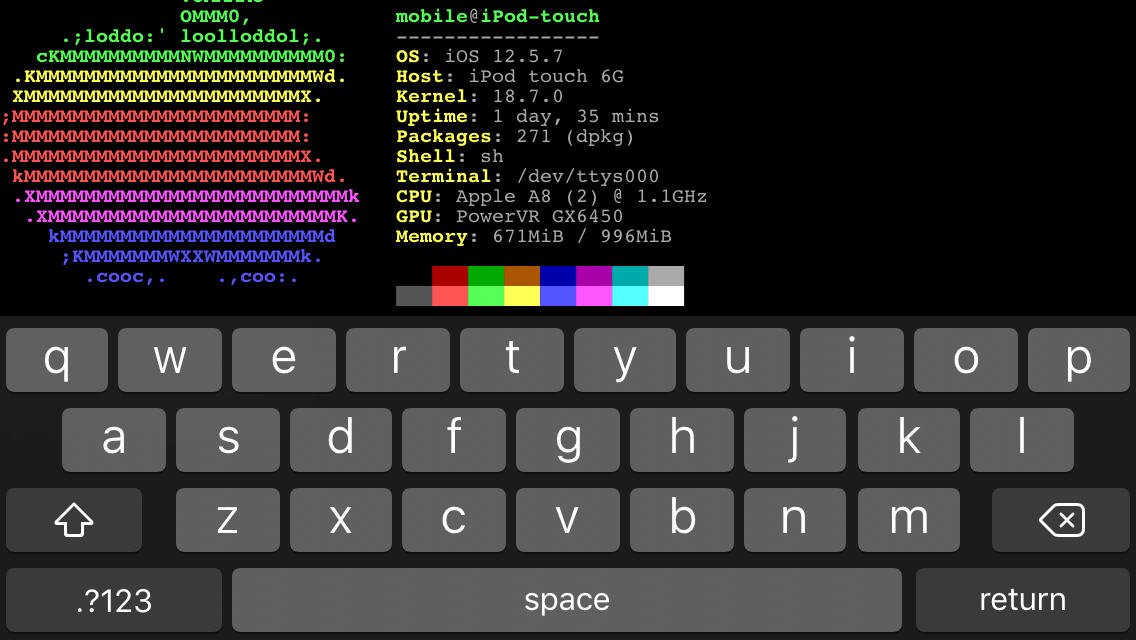Viewport: 1136px width, 640px height.
Task: Tap the letter q key
Action: point(57,359)
